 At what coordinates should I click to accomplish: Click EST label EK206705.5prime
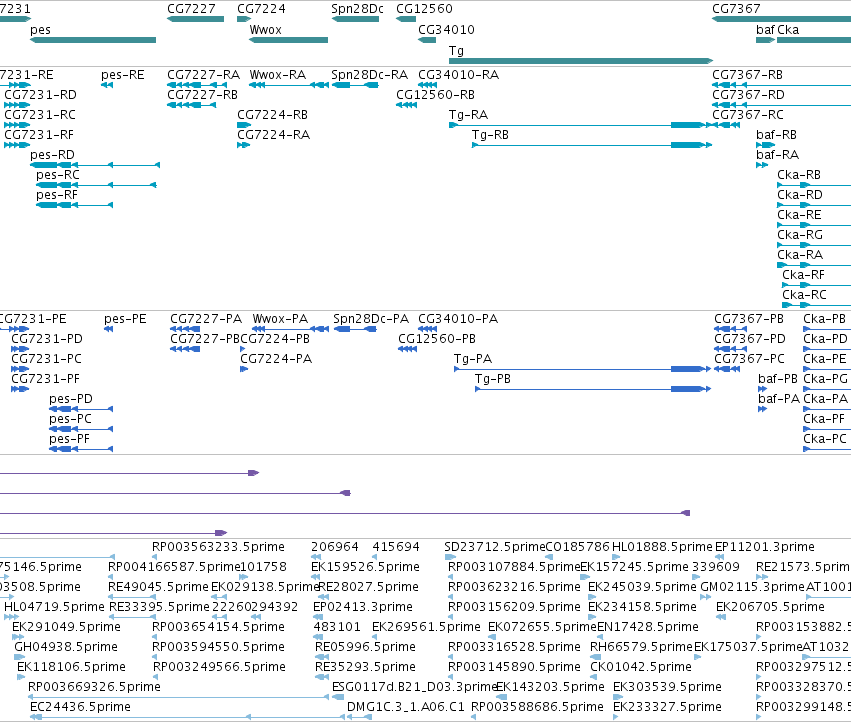(x=770, y=606)
